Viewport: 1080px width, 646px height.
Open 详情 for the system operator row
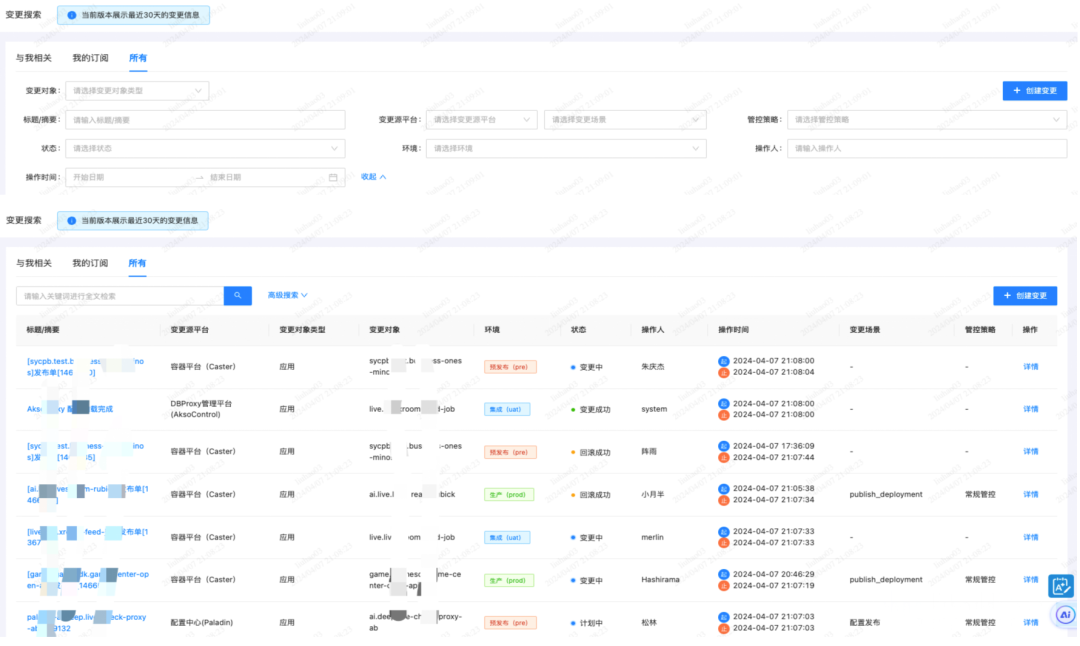1030,409
